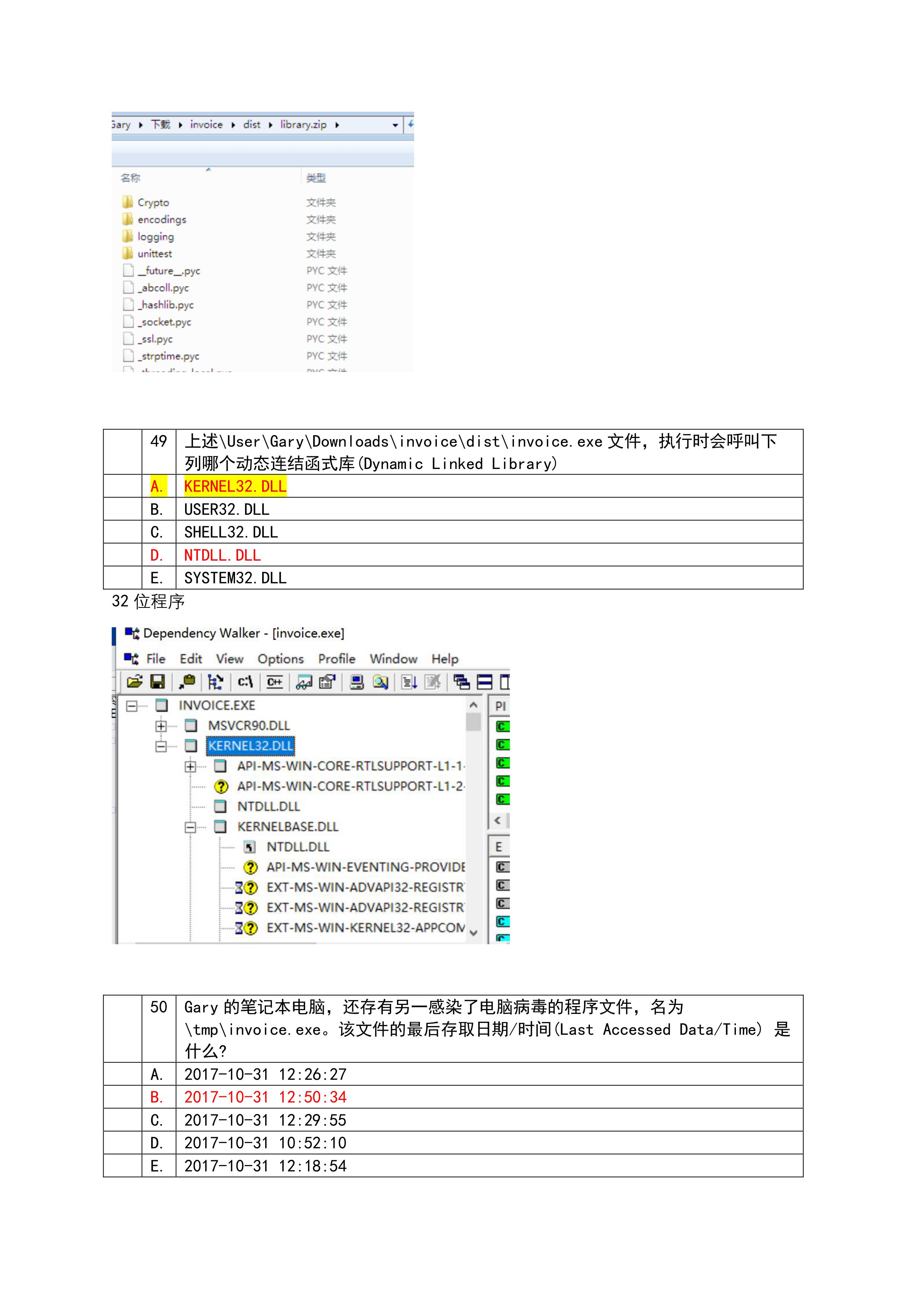
Task: Click the Cascade windows toolbar icon
Action: [x=461, y=681]
